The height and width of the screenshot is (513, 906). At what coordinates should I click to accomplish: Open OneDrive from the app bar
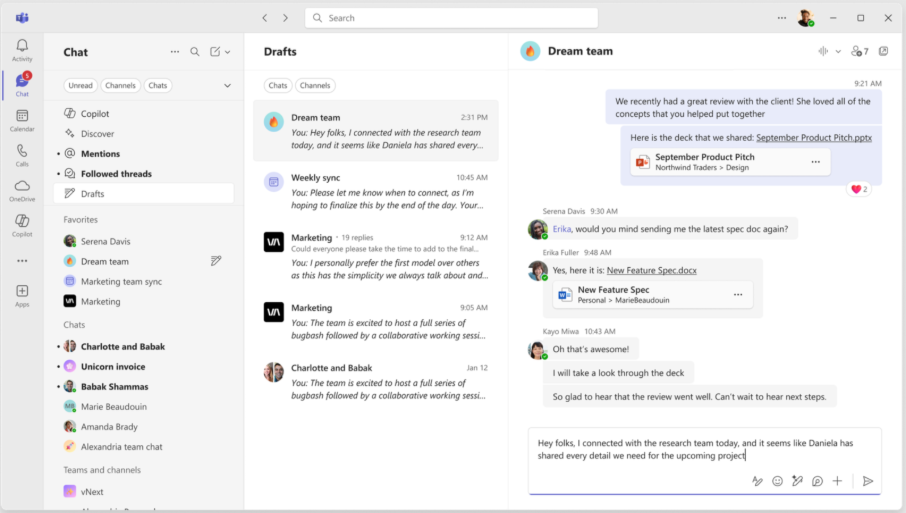22,190
